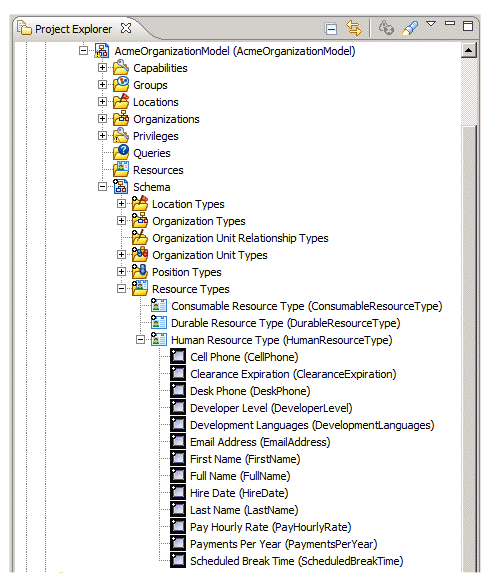Click the Schema icon

[120, 186]
